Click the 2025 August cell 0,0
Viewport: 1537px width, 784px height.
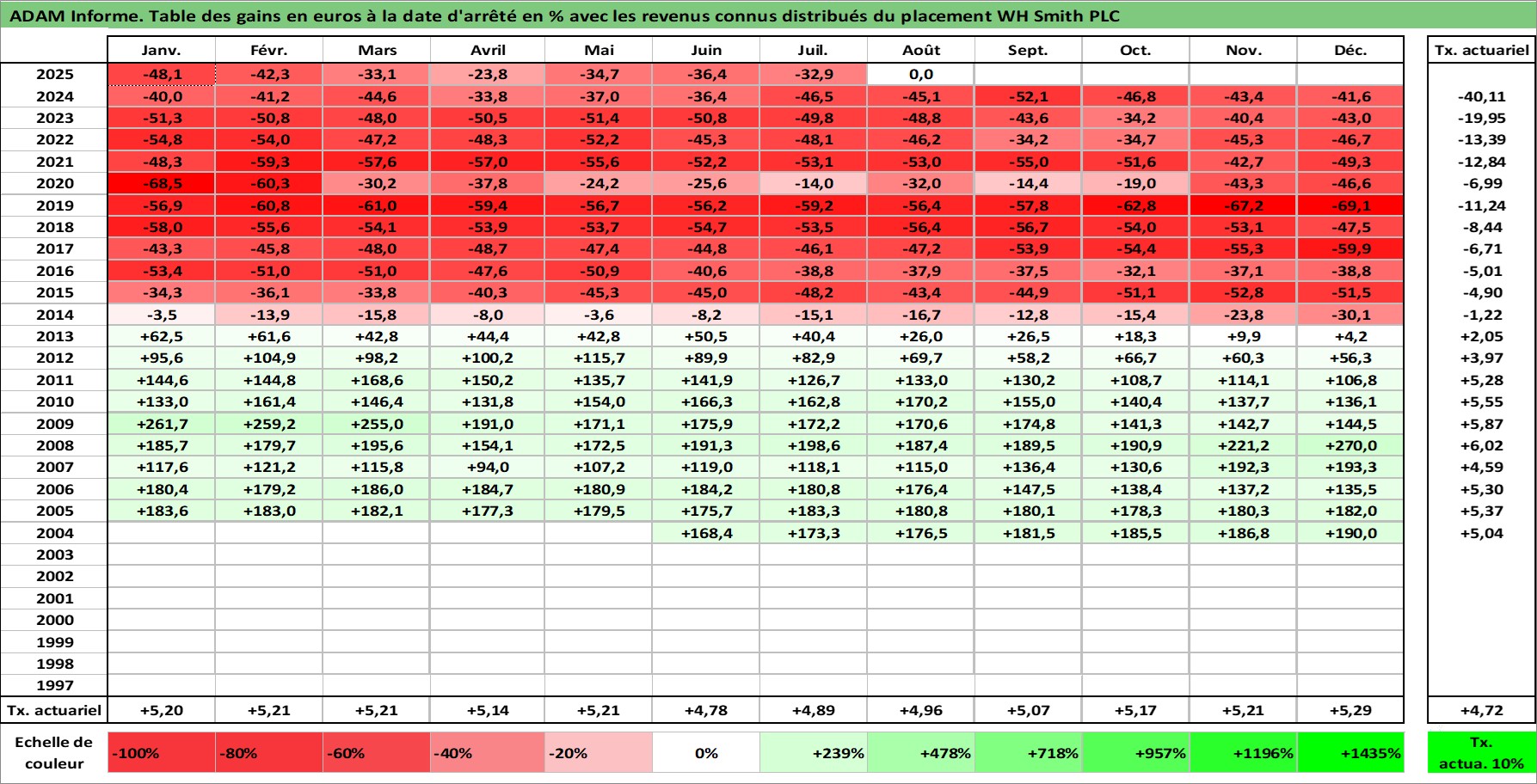[x=920, y=75]
